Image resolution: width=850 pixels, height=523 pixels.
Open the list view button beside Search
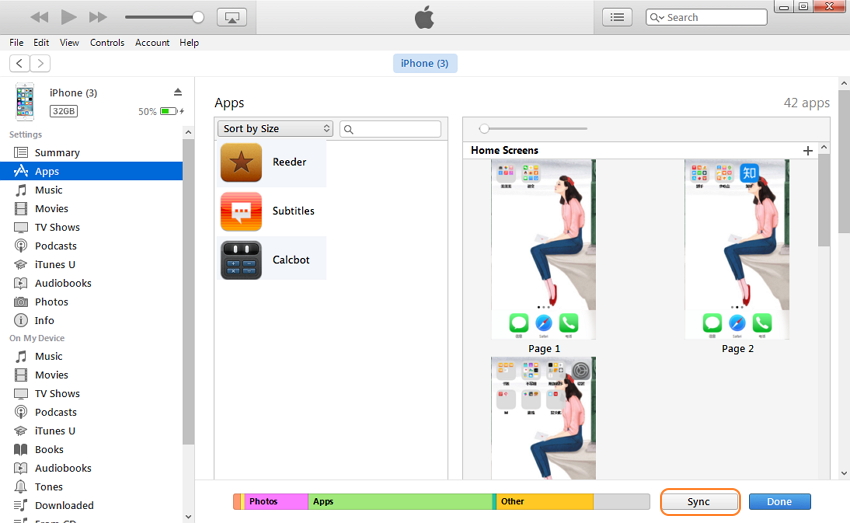tap(617, 17)
